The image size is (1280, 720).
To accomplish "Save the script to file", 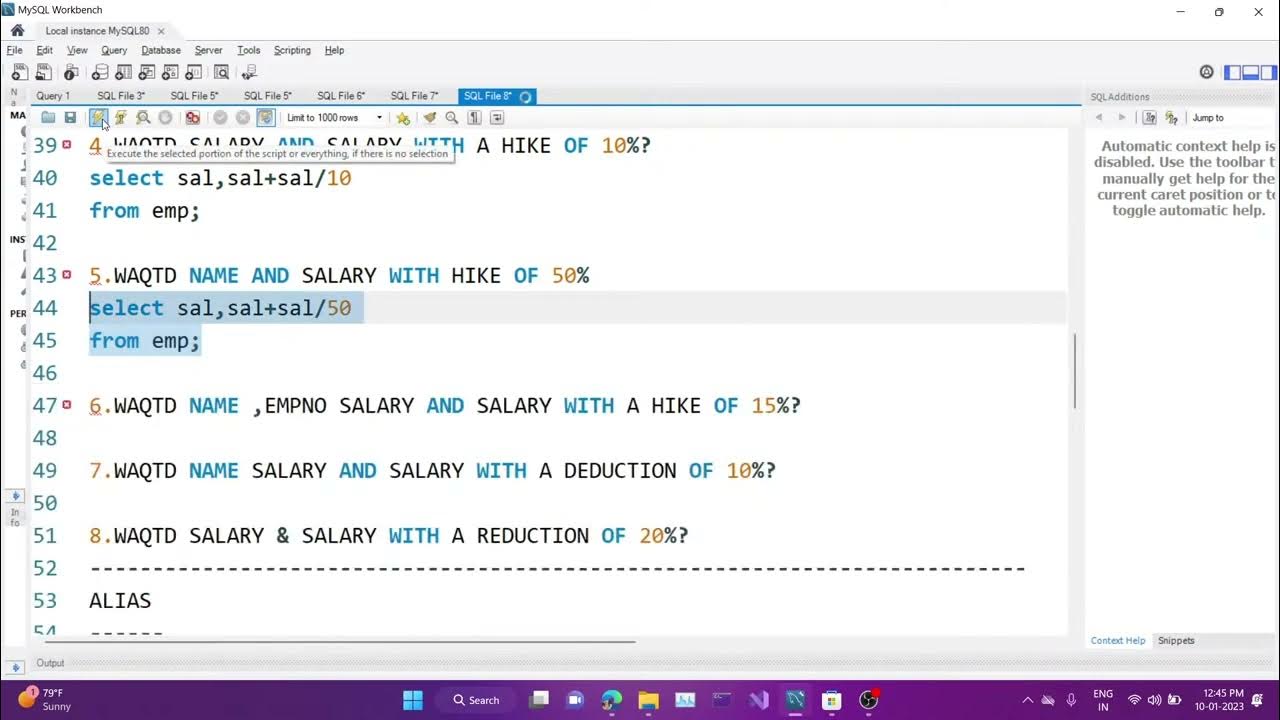I will (x=70, y=118).
